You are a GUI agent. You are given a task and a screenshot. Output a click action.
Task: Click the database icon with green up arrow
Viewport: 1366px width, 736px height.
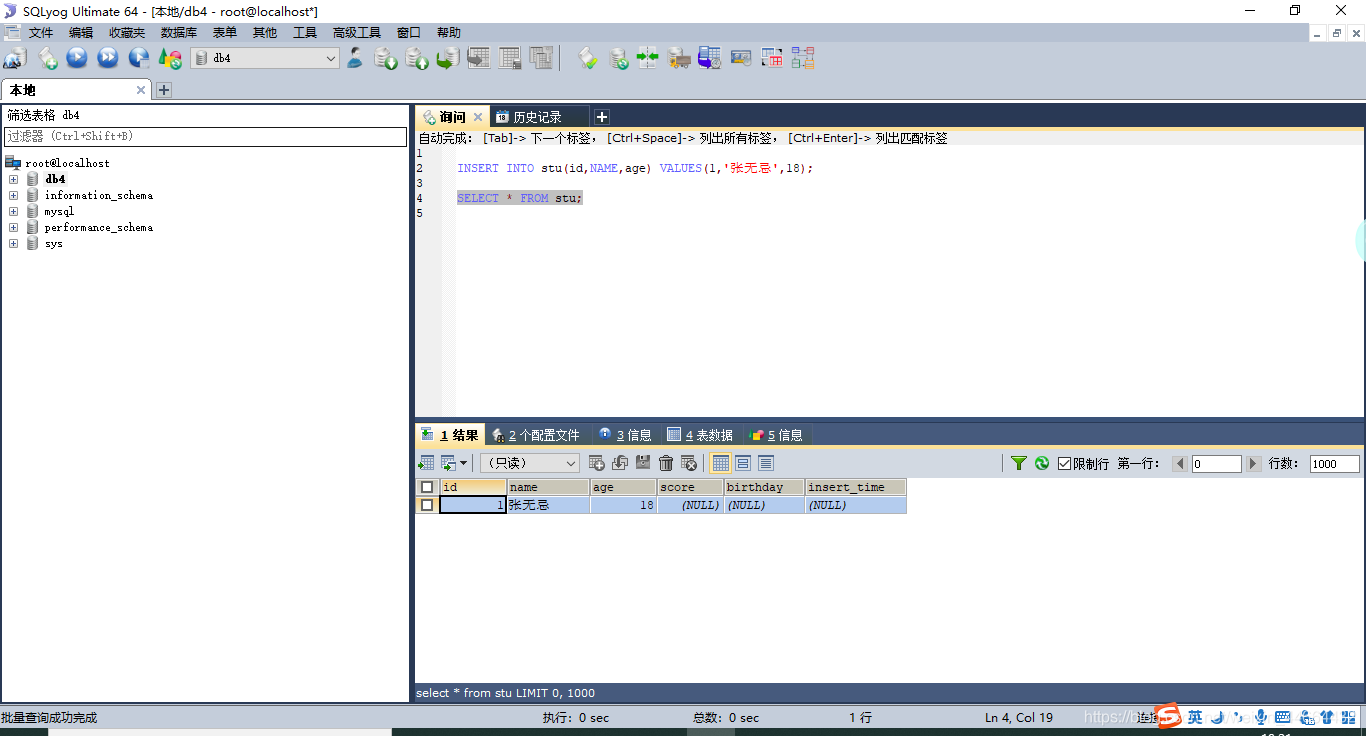(x=417, y=58)
